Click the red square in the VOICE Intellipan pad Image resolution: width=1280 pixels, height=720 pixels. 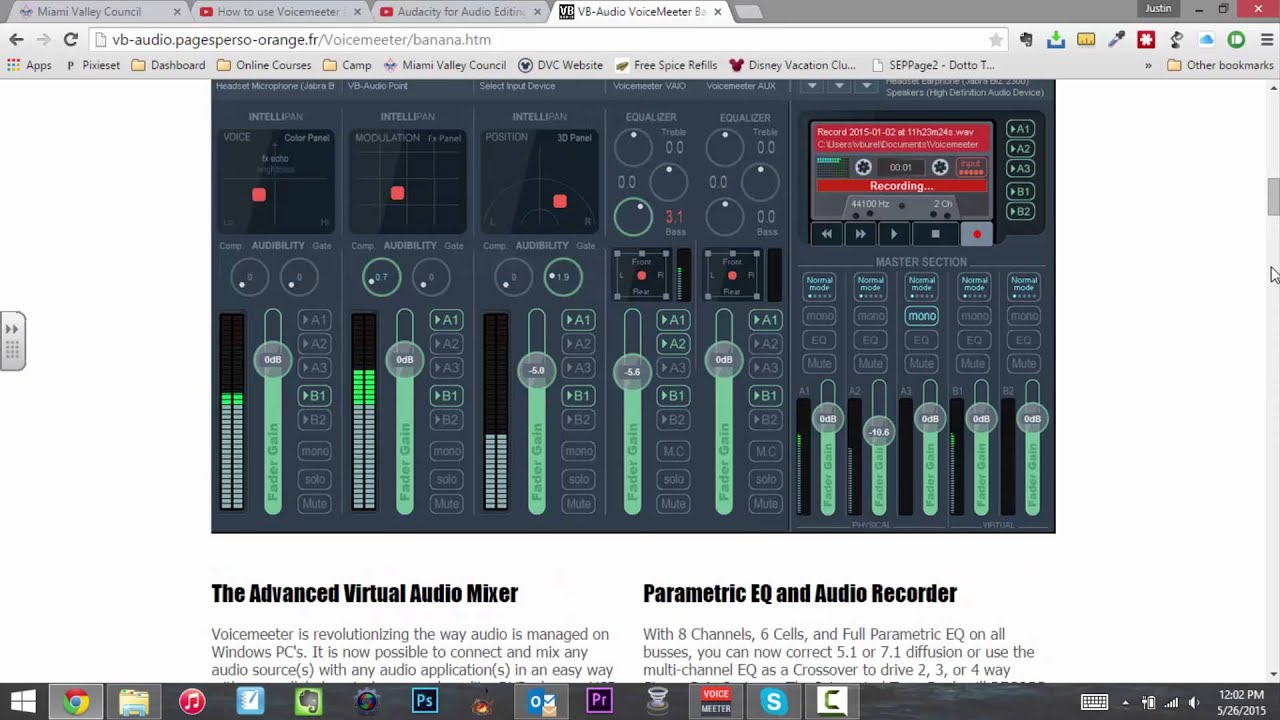pyautogui.click(x=259, y=195)
